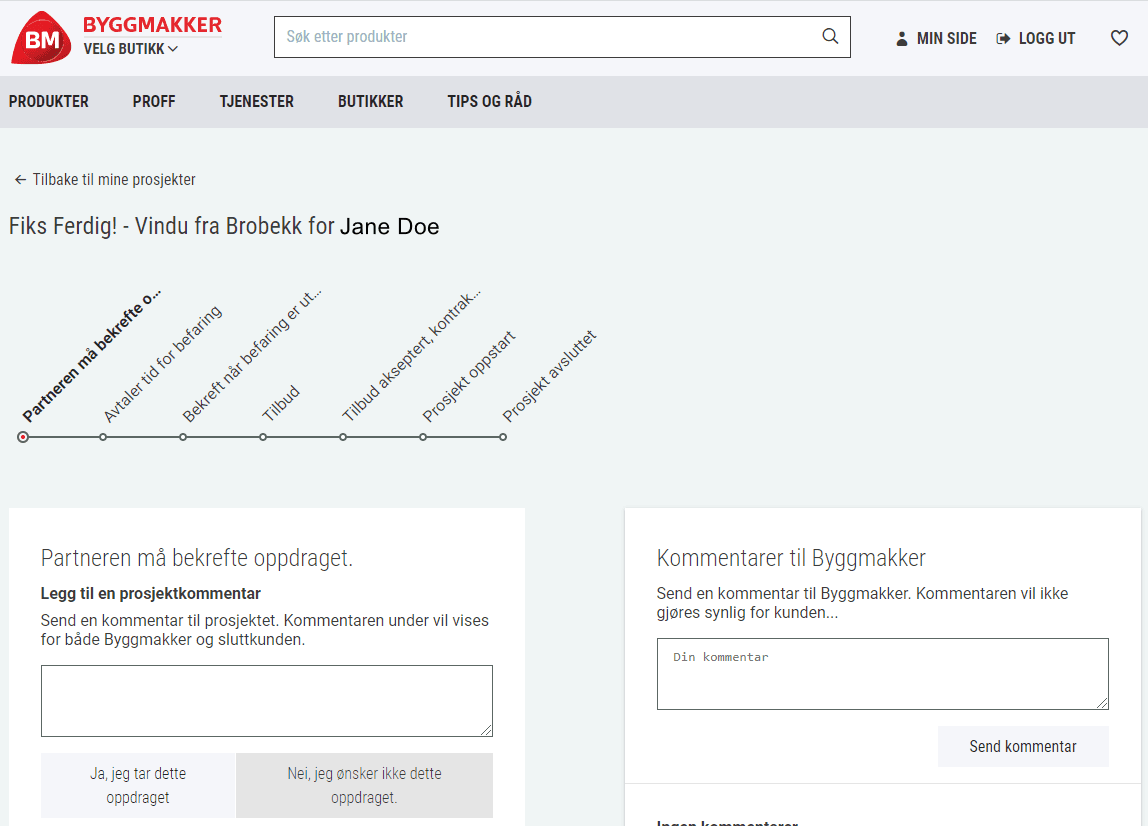Click the Min Side person icon

[x=902, y=39]
